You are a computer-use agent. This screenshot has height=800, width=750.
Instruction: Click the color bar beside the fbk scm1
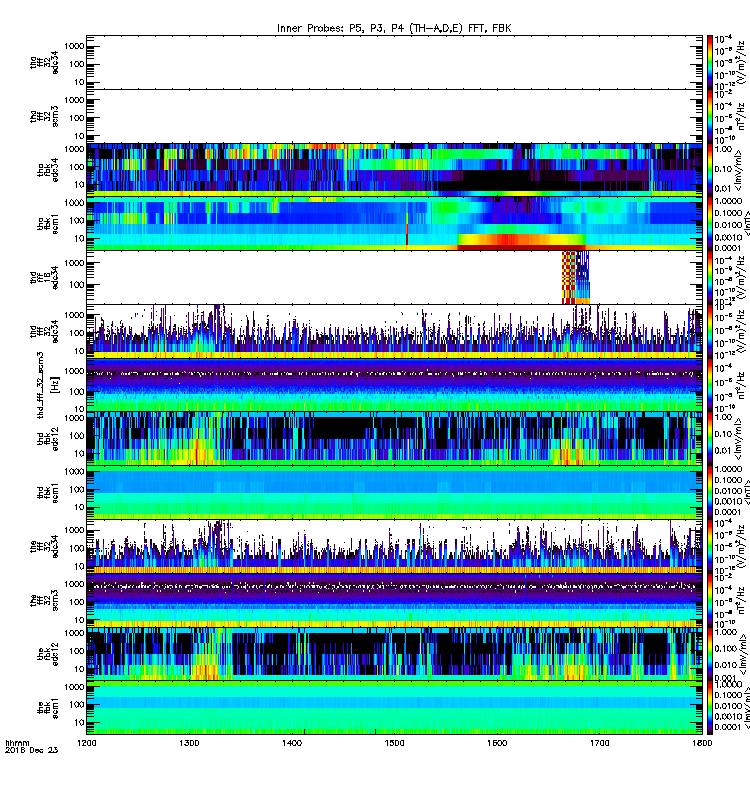pyautogui.click(x=710, y=708)
